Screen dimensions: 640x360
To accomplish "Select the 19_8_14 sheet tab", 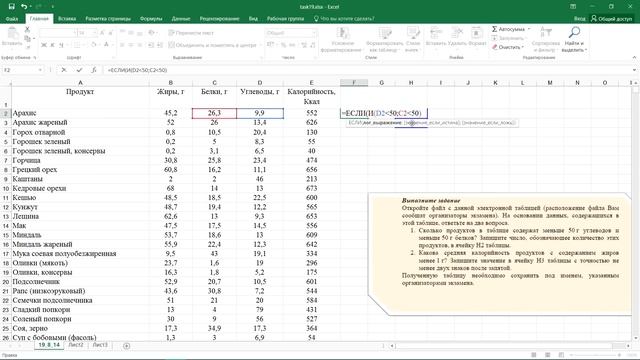I will pos(49,345).
